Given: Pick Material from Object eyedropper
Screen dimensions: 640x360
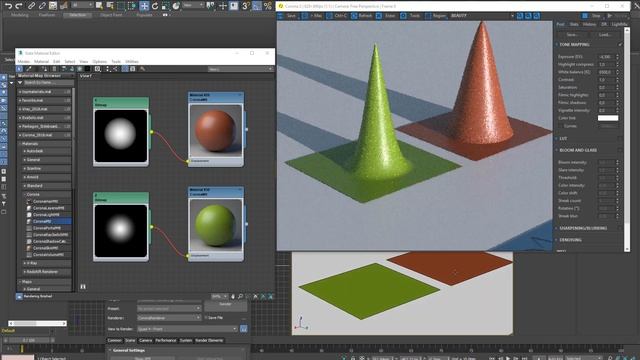Looking at the screenshot, I should coord(29,69).
